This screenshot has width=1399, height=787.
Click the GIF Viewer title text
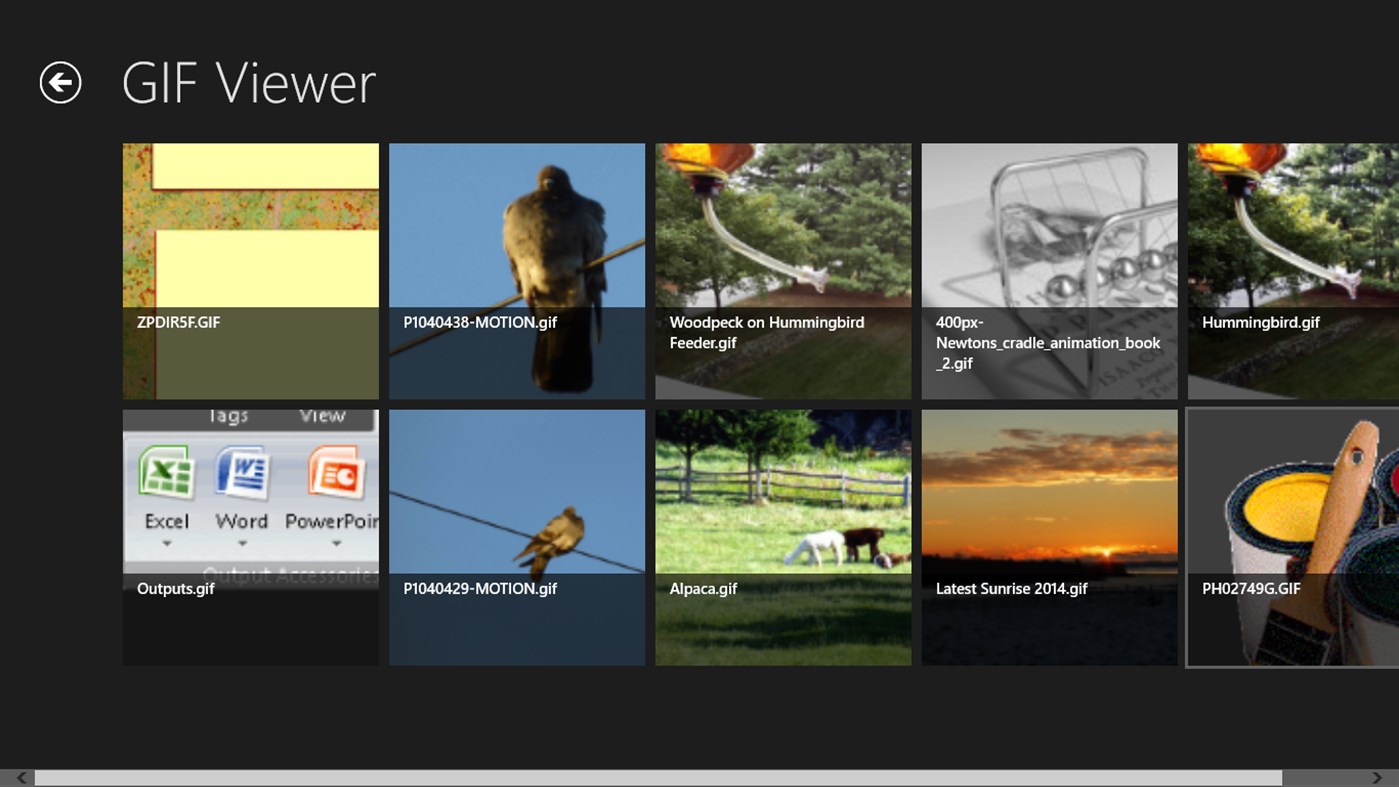pos(248,83)
